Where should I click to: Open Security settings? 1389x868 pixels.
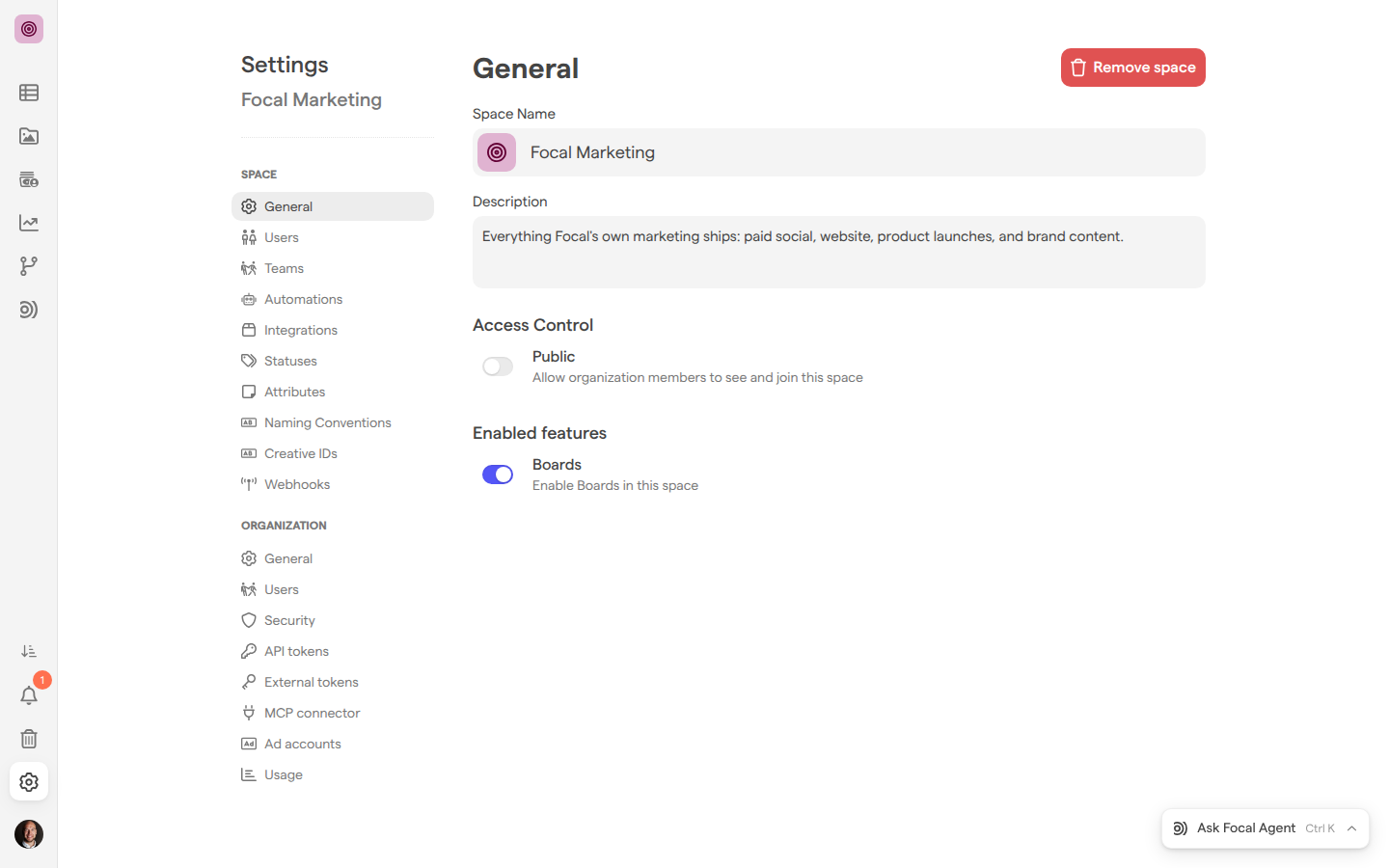(x=333, y=620)
